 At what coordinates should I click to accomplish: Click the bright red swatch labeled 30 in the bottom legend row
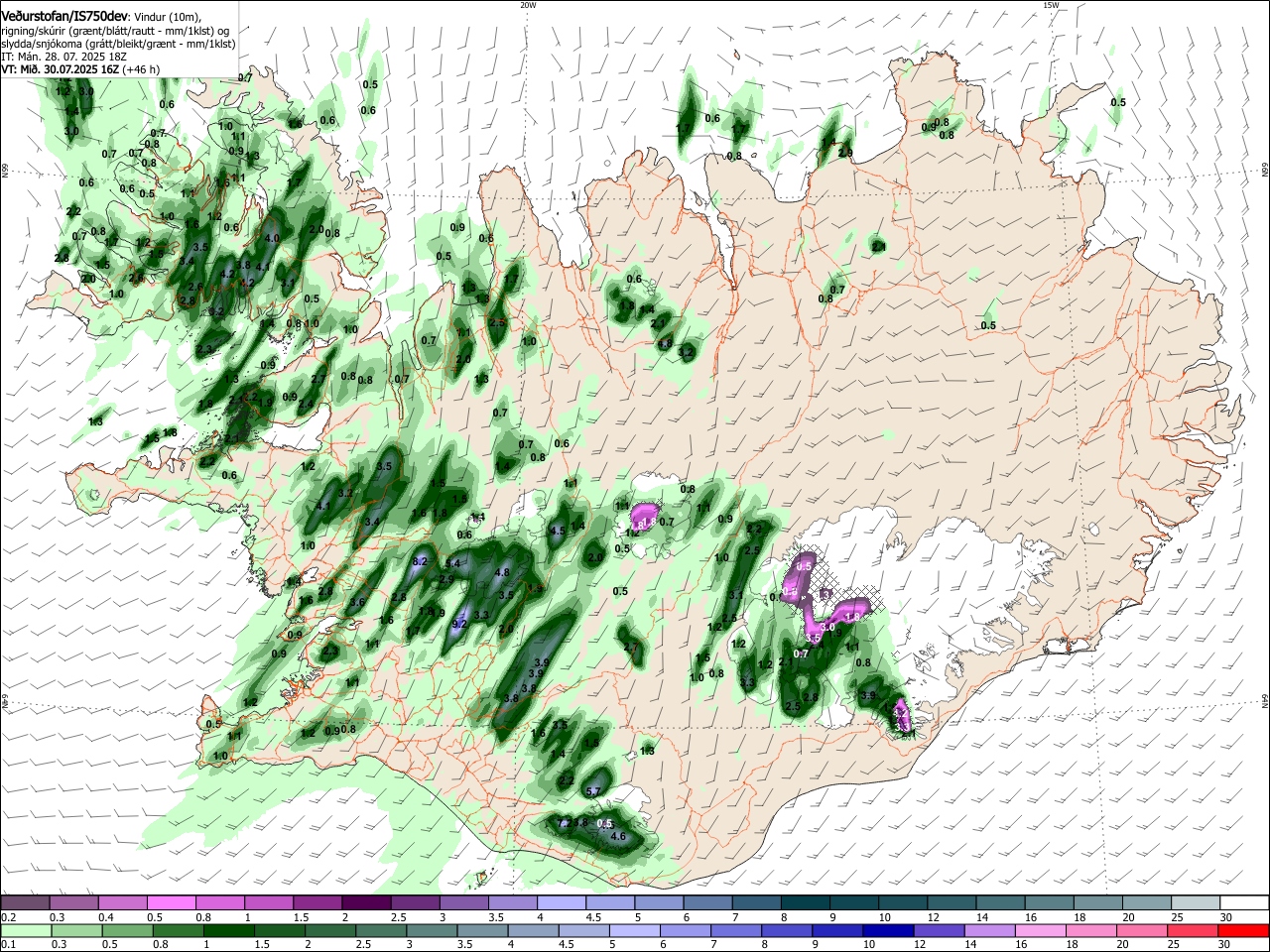click(x=1245, y=930)
